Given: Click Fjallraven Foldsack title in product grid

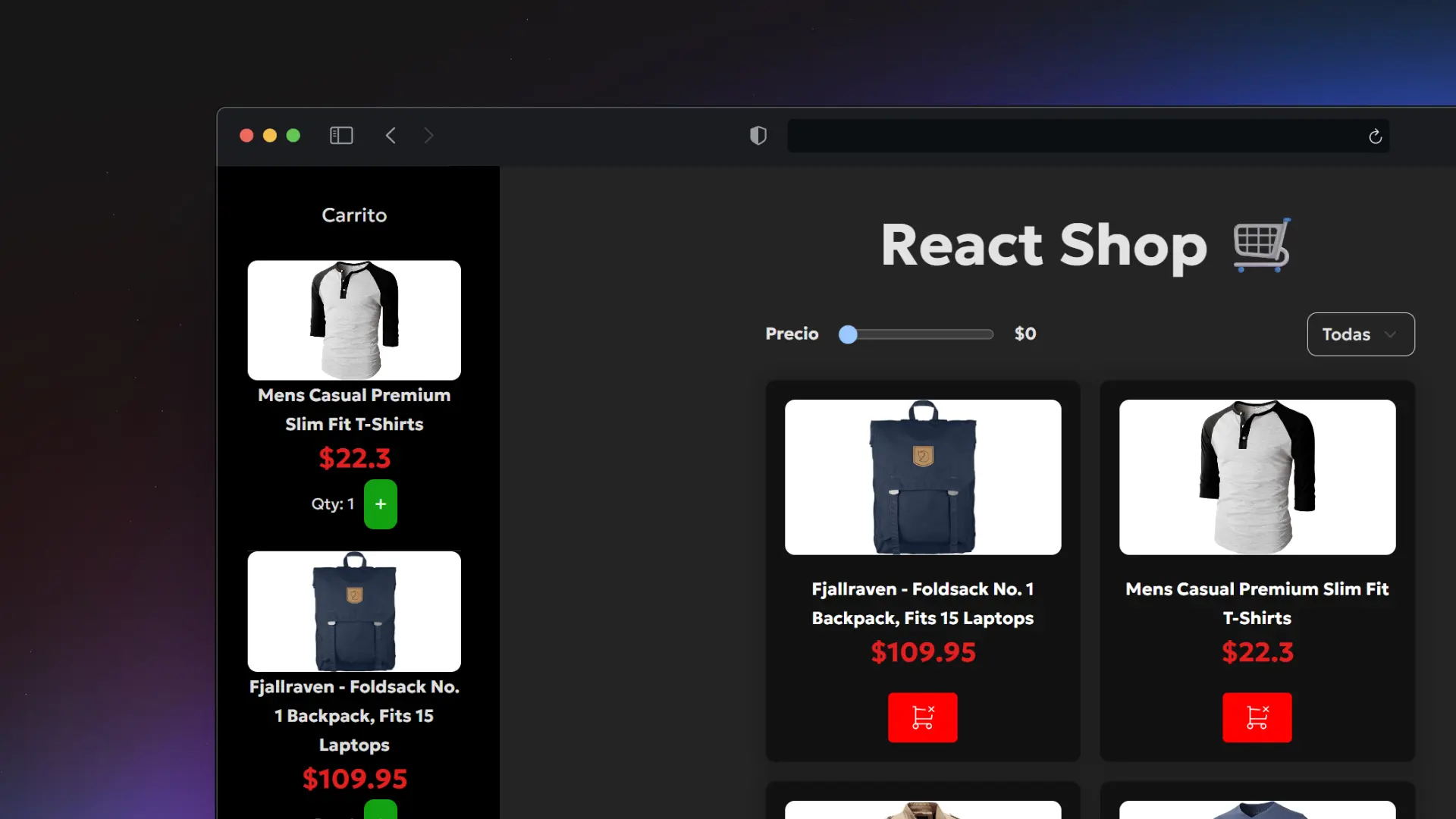Looking at the screenshot, I should 923,604.
